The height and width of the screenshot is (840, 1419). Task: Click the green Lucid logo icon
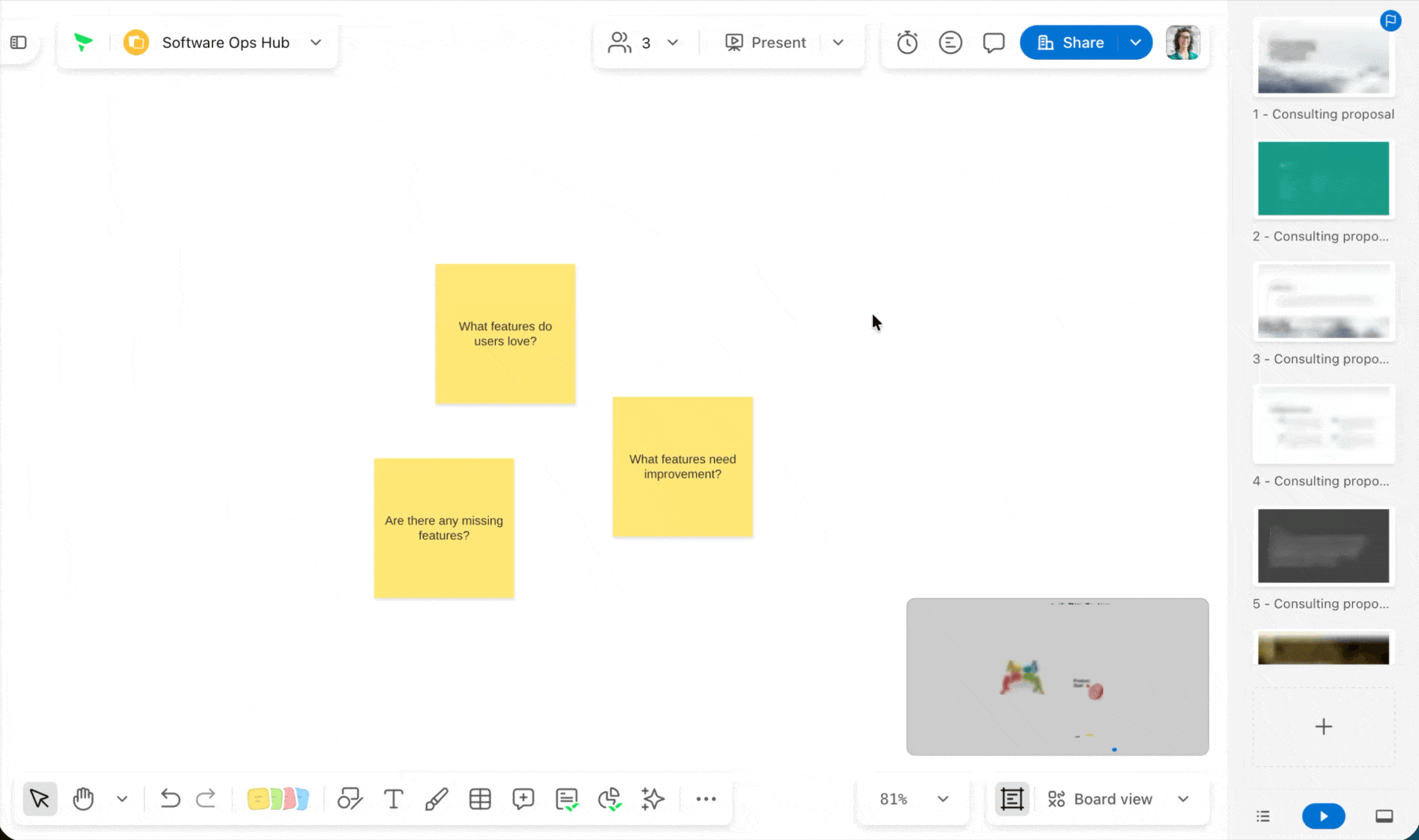pos(83,43)
